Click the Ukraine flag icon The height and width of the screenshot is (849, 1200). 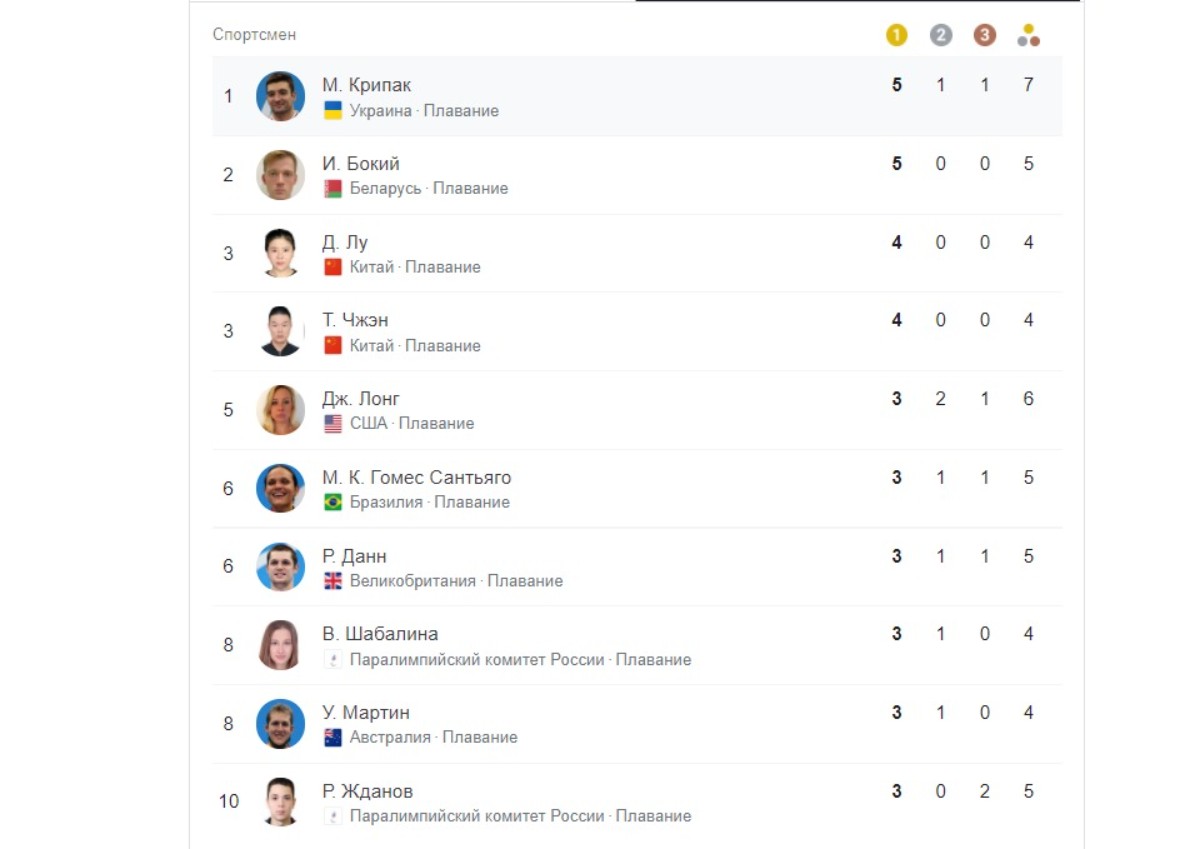(x=333, y=111)
